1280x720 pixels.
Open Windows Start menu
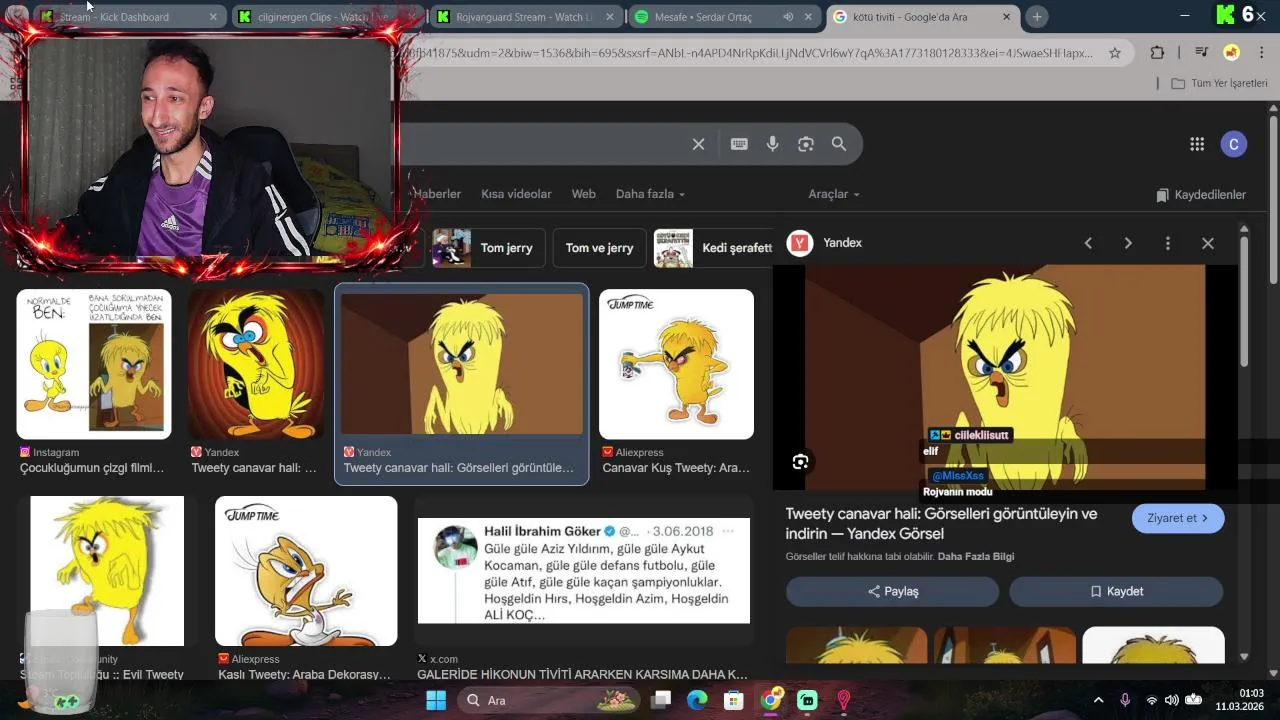click(x=436, y=700)
